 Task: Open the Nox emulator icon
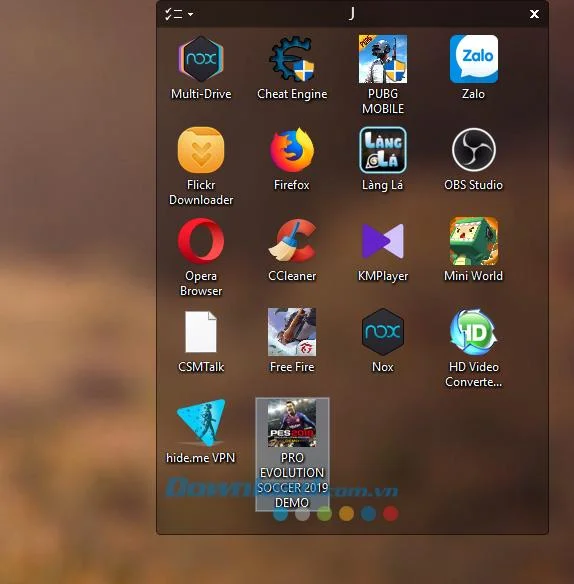click(383, 332)
